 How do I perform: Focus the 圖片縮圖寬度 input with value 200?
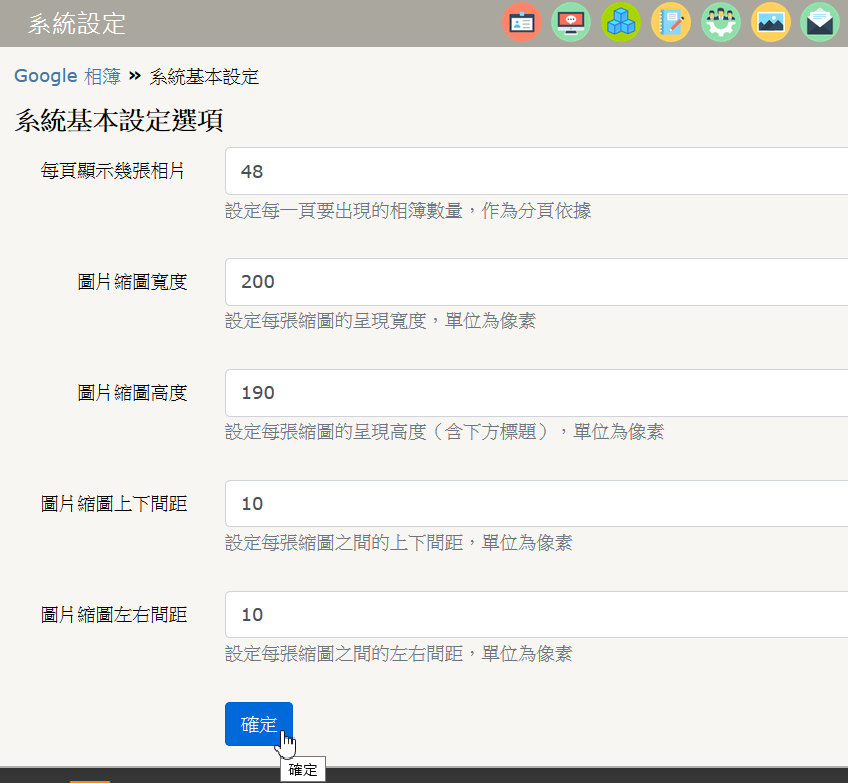[x=536, y=282]
